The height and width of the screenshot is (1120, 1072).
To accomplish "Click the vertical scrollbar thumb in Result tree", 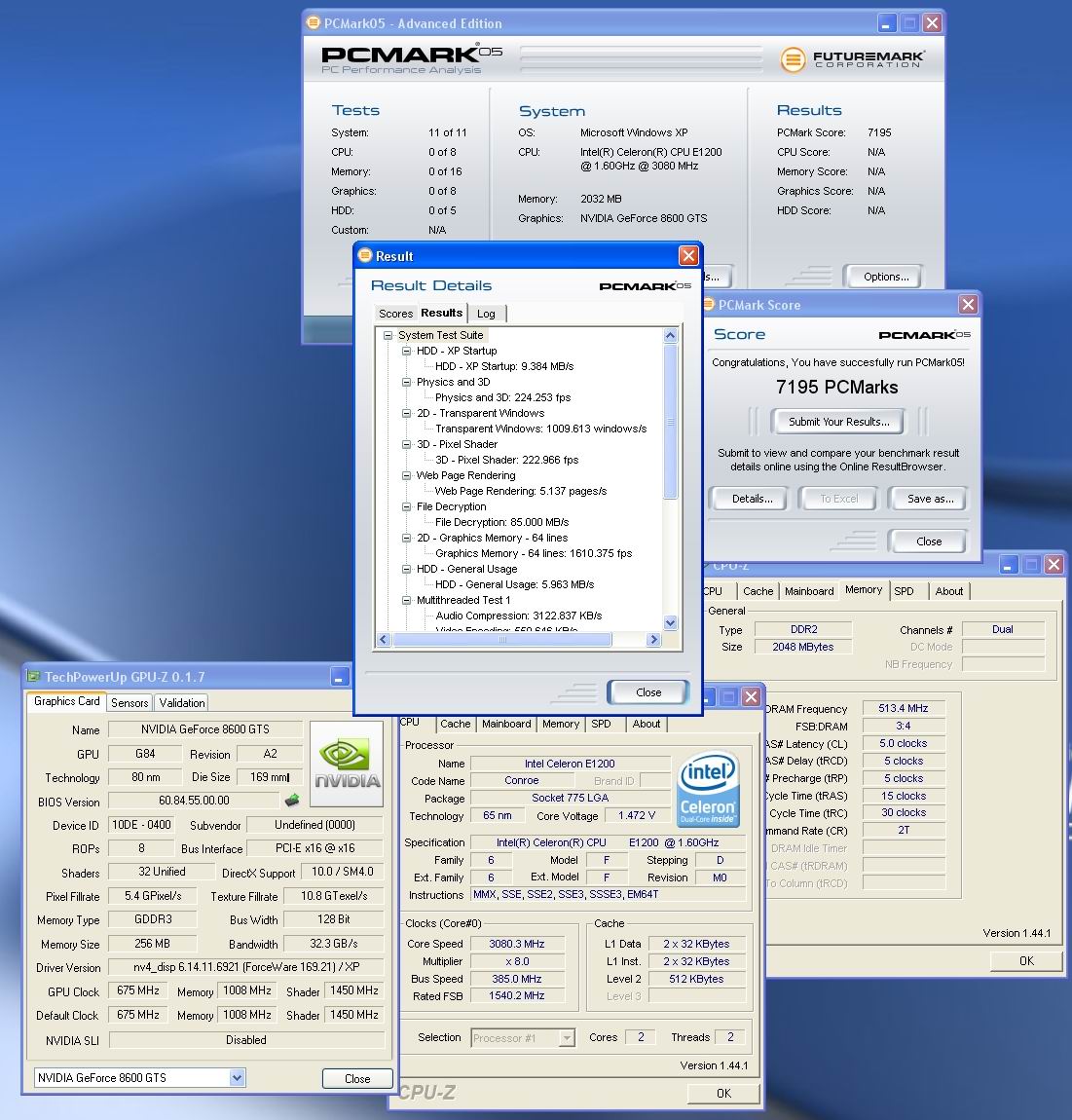I will point(670,422).
